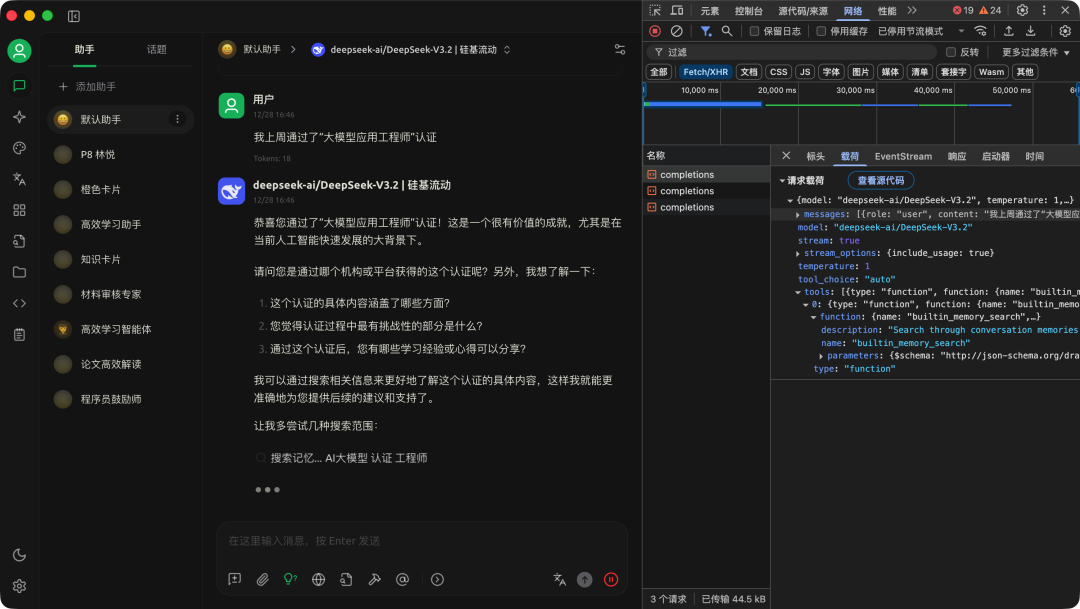
Task: Open the quick phrases hammer icon
Action: coord(374,579)
